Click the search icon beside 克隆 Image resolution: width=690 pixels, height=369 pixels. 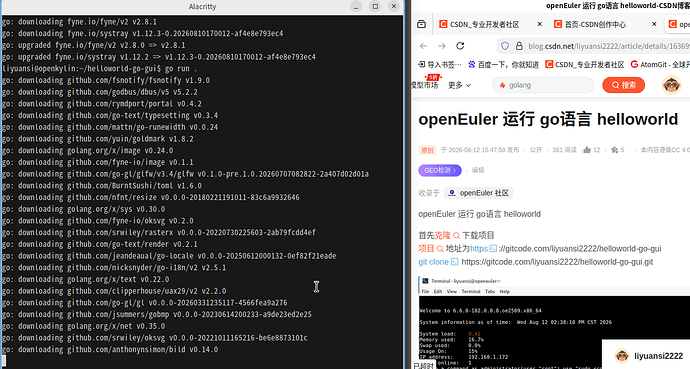click(456, 235)
